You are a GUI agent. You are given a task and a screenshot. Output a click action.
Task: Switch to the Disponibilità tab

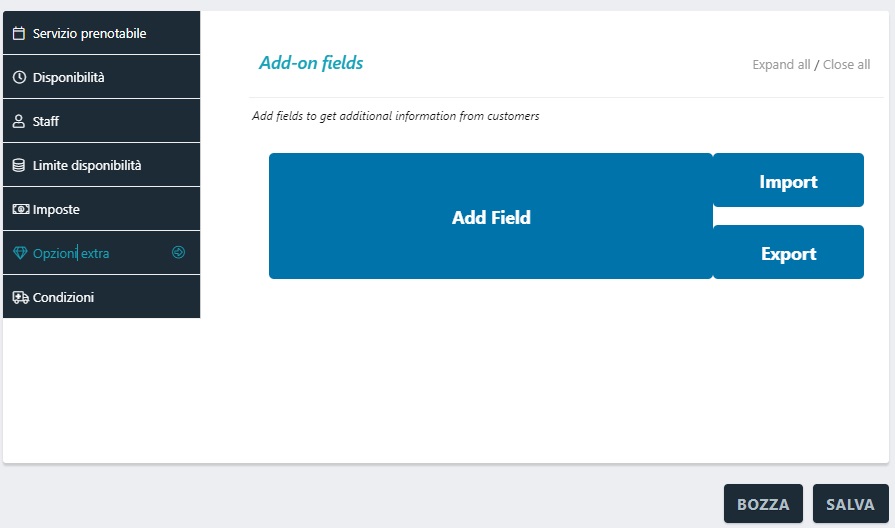pos(69,77)
